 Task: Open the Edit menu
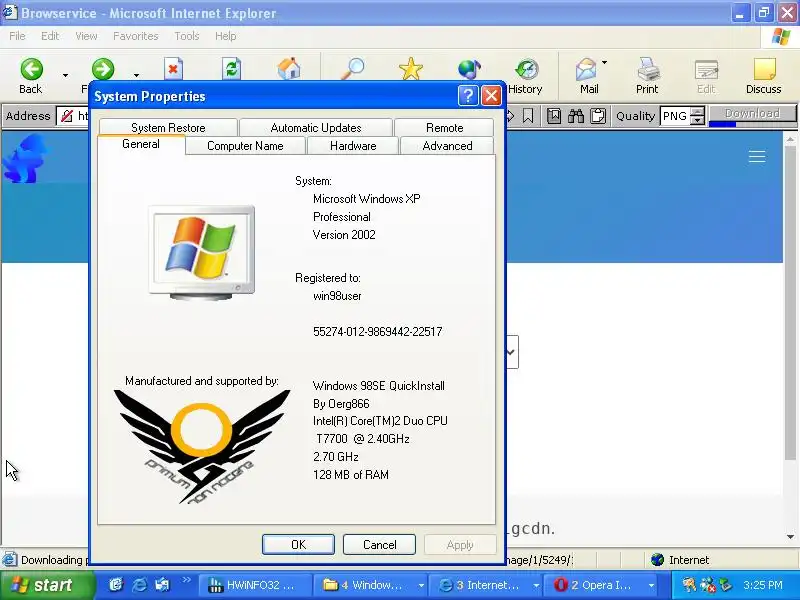50,36
